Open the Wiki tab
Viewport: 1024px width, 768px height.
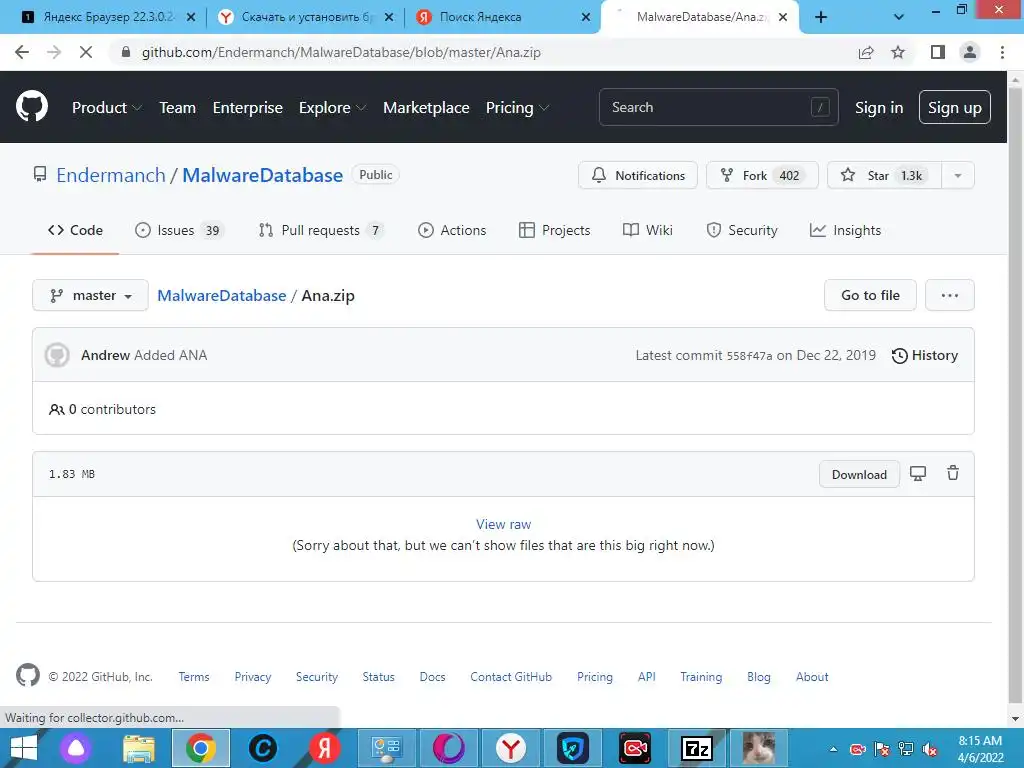[x=648, y=230]
